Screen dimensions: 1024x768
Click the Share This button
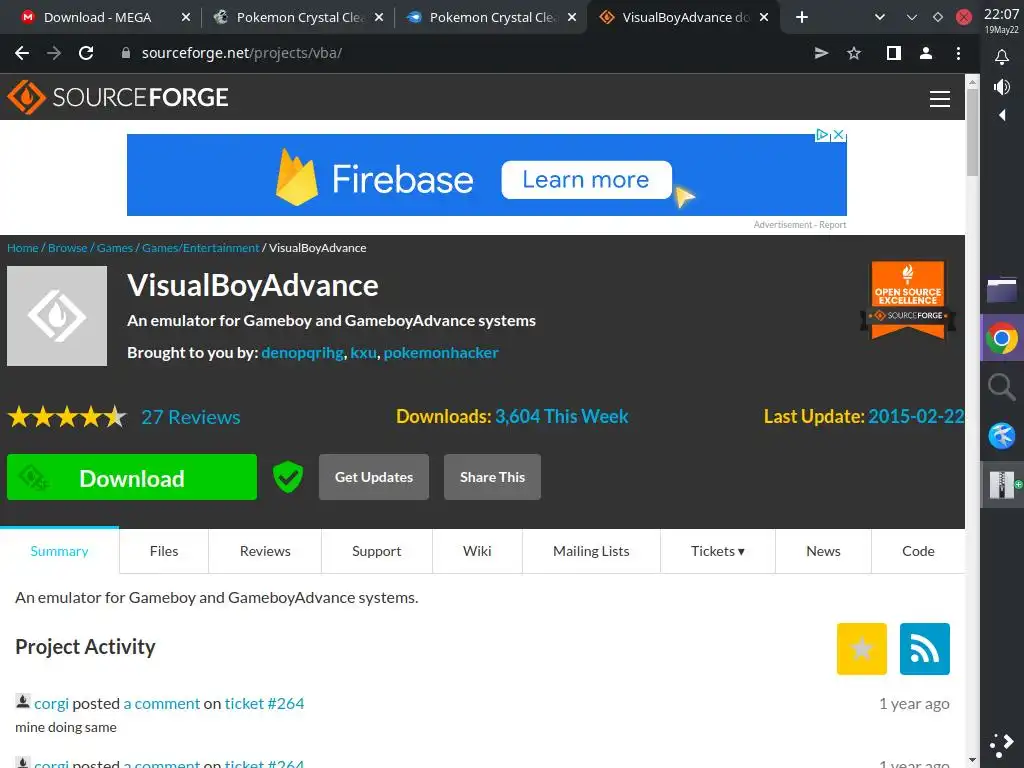[x=492, y=477]
